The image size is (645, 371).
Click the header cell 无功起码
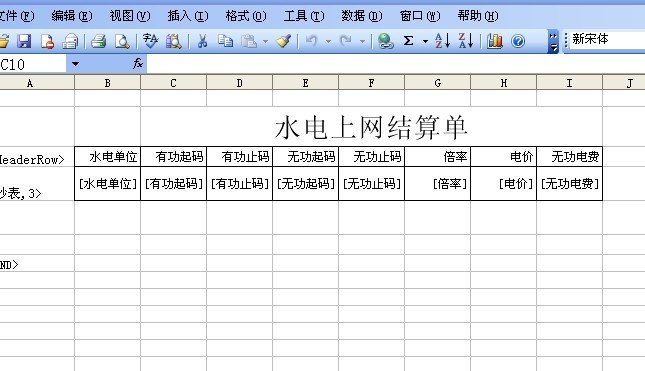tap(306, 157)
